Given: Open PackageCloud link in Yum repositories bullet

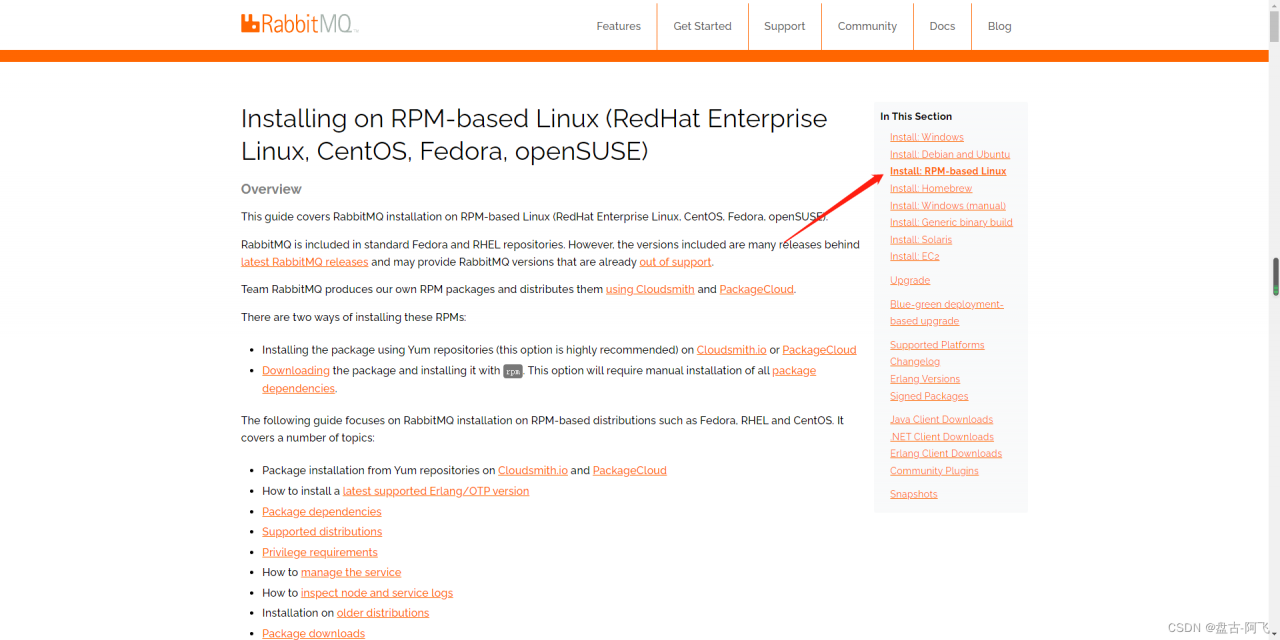Looking at the screenshot, I should pyautogui.click(x=819, y=350).
